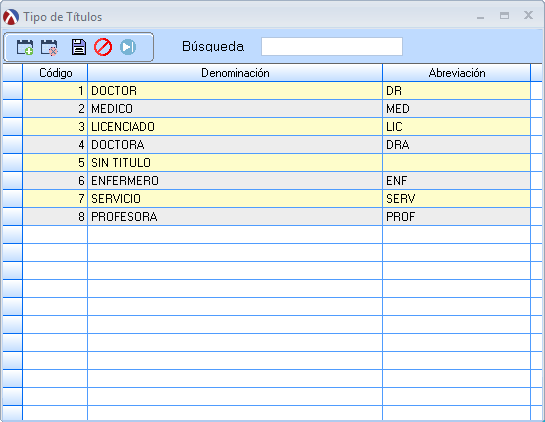Click inside the Búsqueda search field

pos(332,47)
